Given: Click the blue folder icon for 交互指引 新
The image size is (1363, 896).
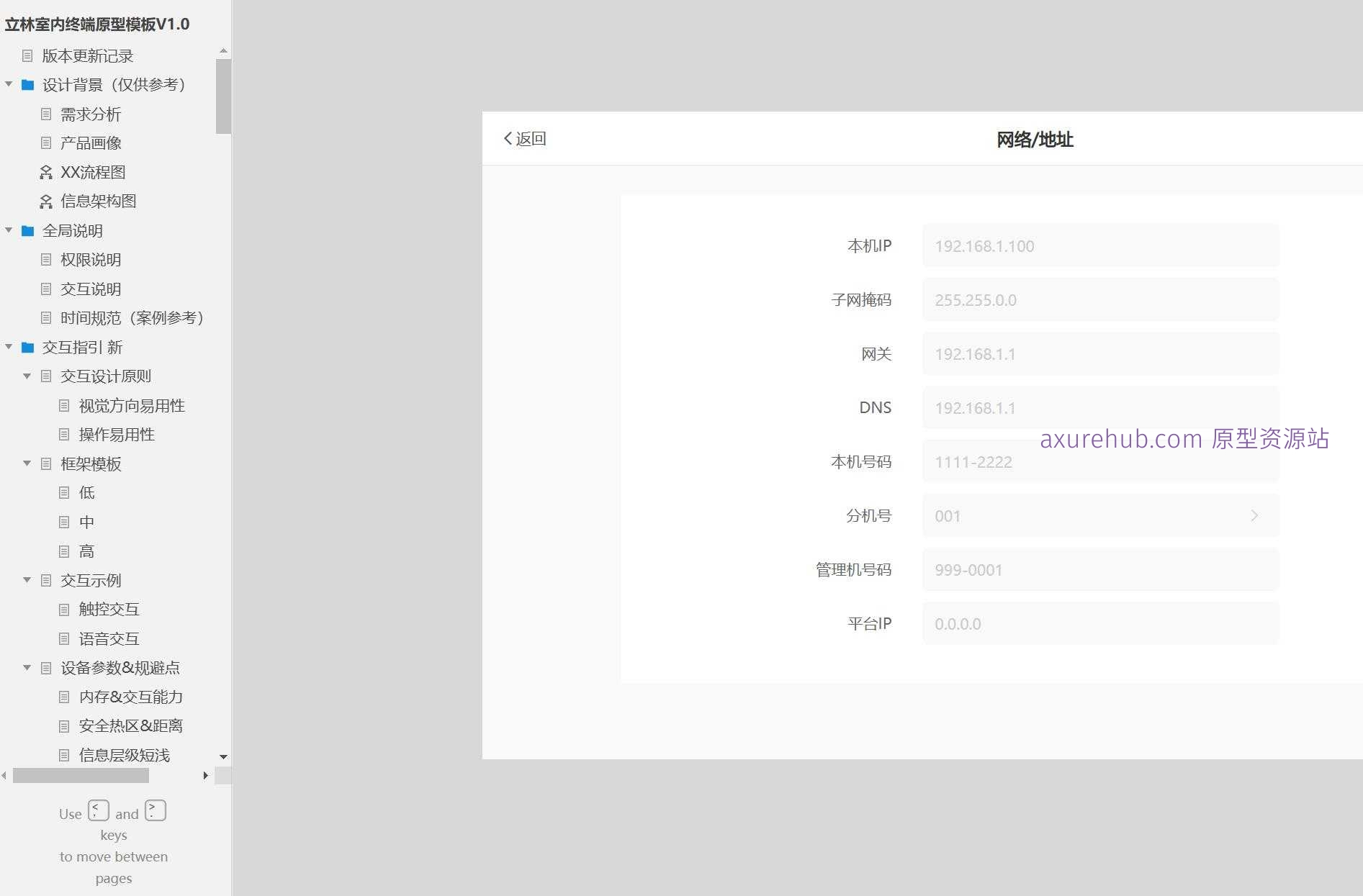Looking at the screenshot, I should click(28, 348).
